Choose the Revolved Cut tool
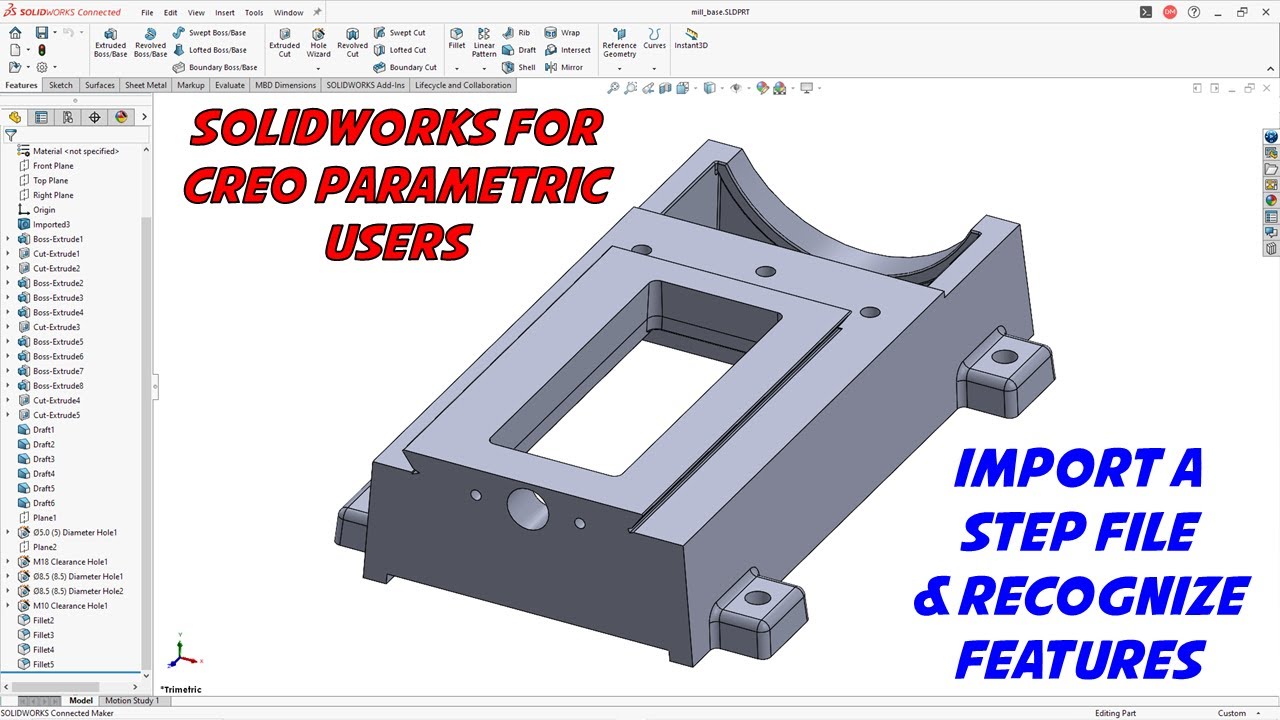Image resolution: width=1280 pixels, height=720 pixels. tap(352, 42)
